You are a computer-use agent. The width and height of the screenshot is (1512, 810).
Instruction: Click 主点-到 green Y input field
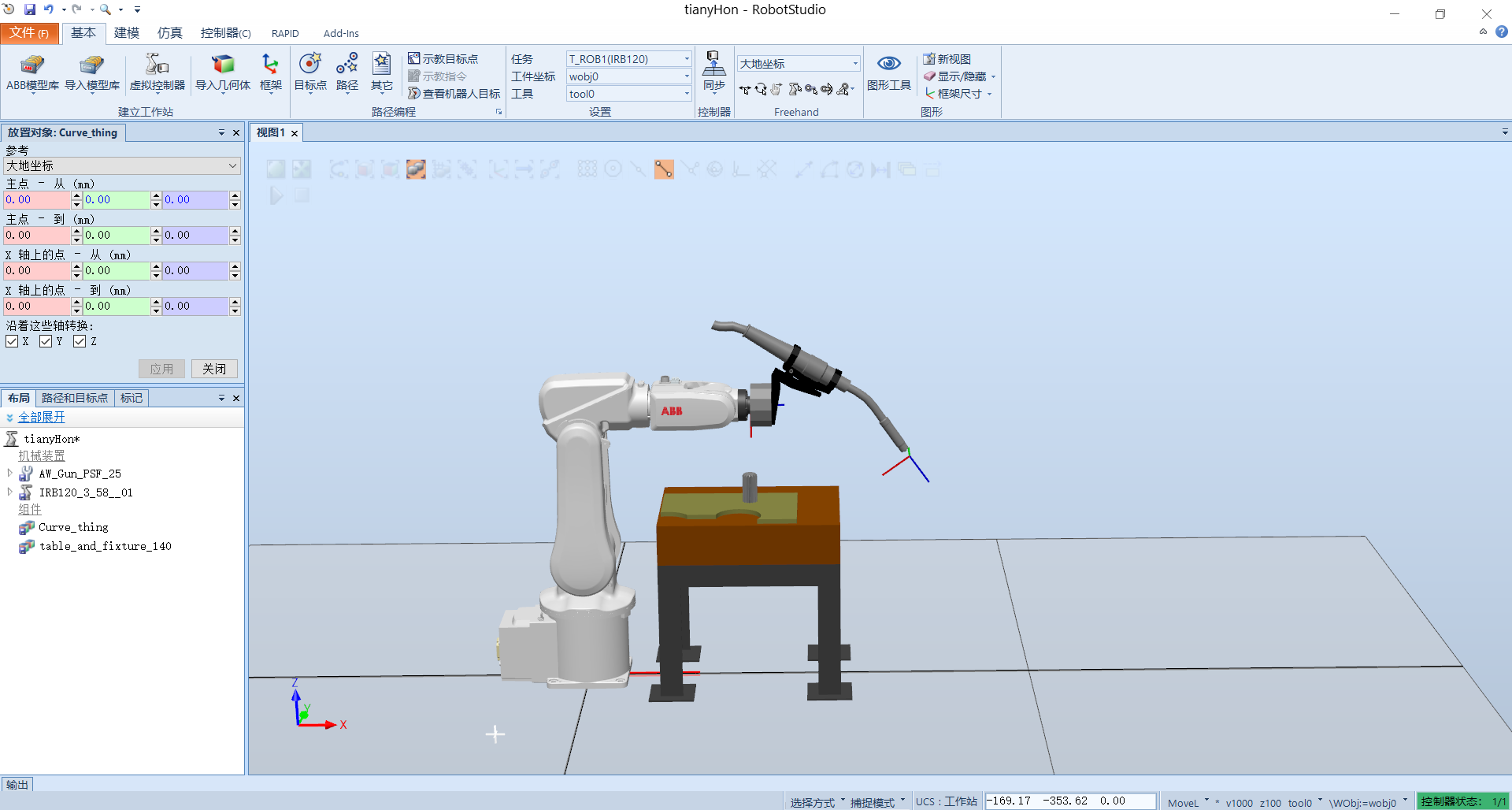point(117,236)
